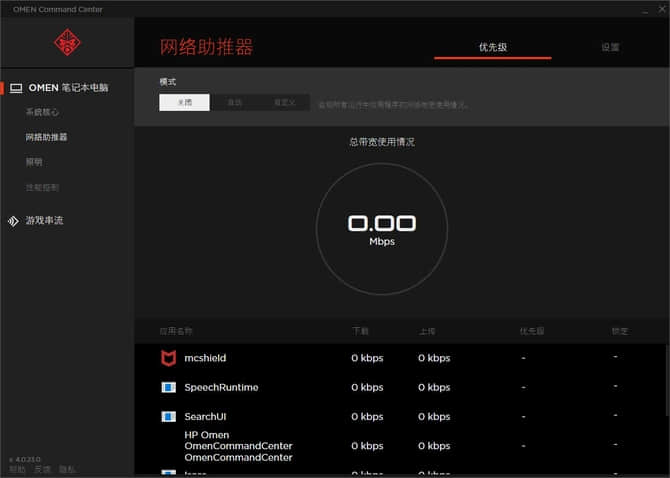Open 系统核心 in the sidebar

tap(42, 112)
